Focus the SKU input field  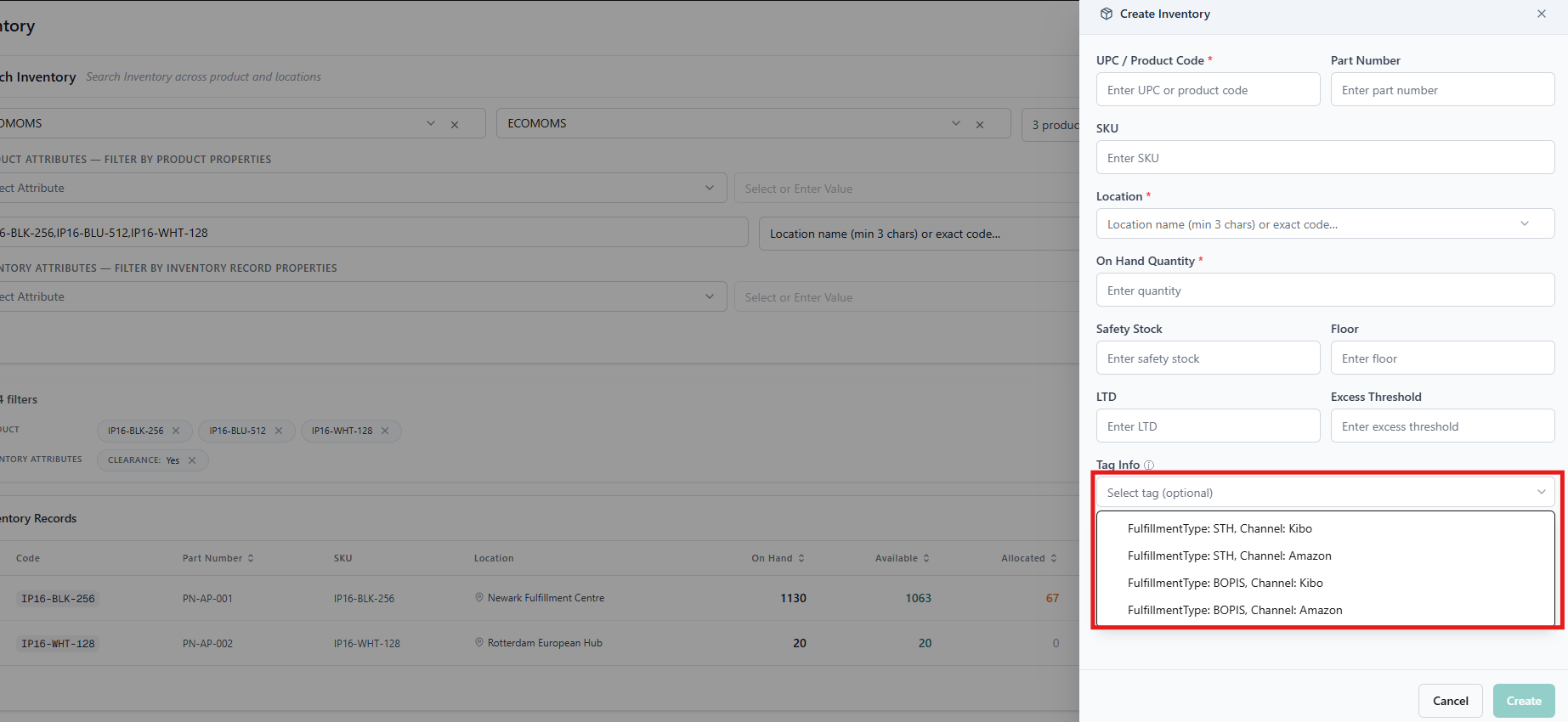[1325, 157]
